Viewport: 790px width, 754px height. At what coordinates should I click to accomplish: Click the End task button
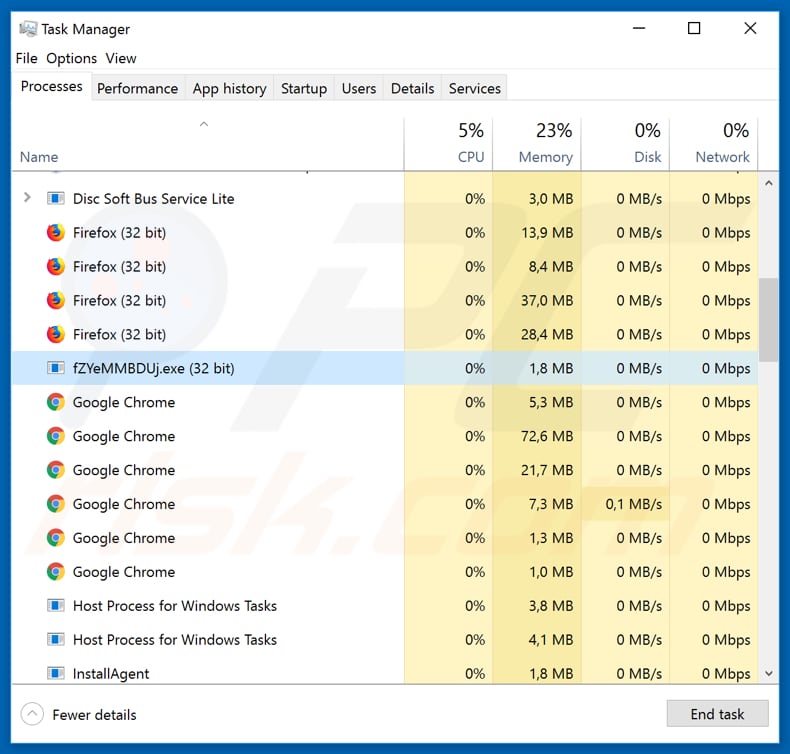tap(717, 714)
